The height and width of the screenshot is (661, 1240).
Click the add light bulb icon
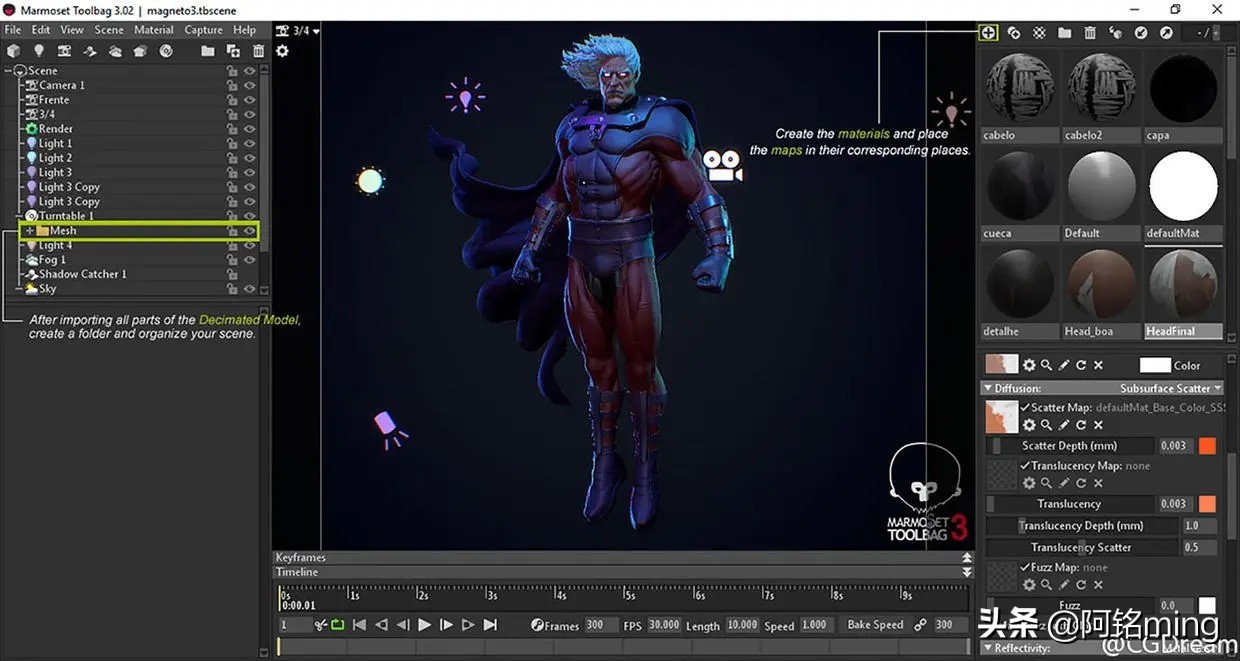39,50
